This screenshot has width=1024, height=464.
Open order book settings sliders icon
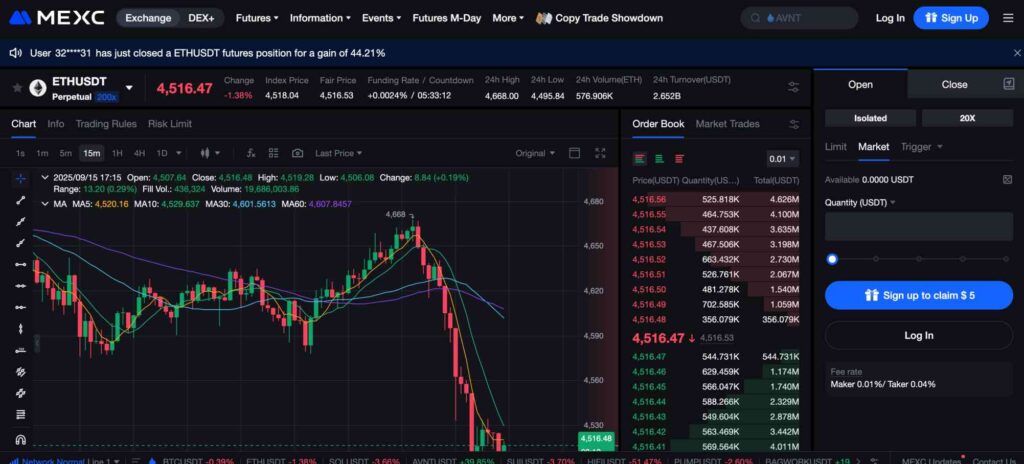794,124
